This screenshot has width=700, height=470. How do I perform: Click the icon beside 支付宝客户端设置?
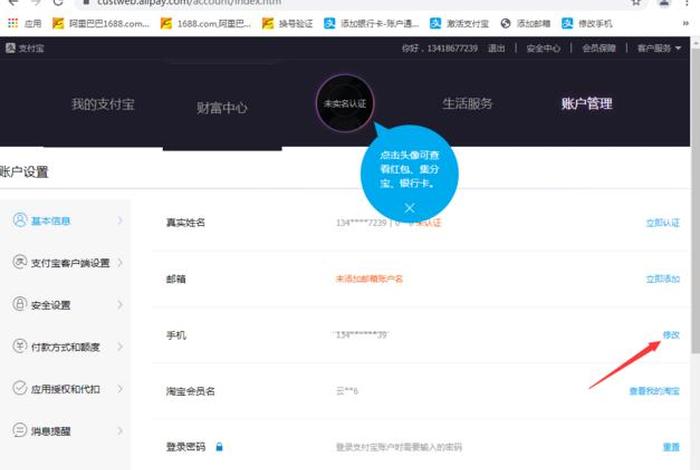point(20,262)
